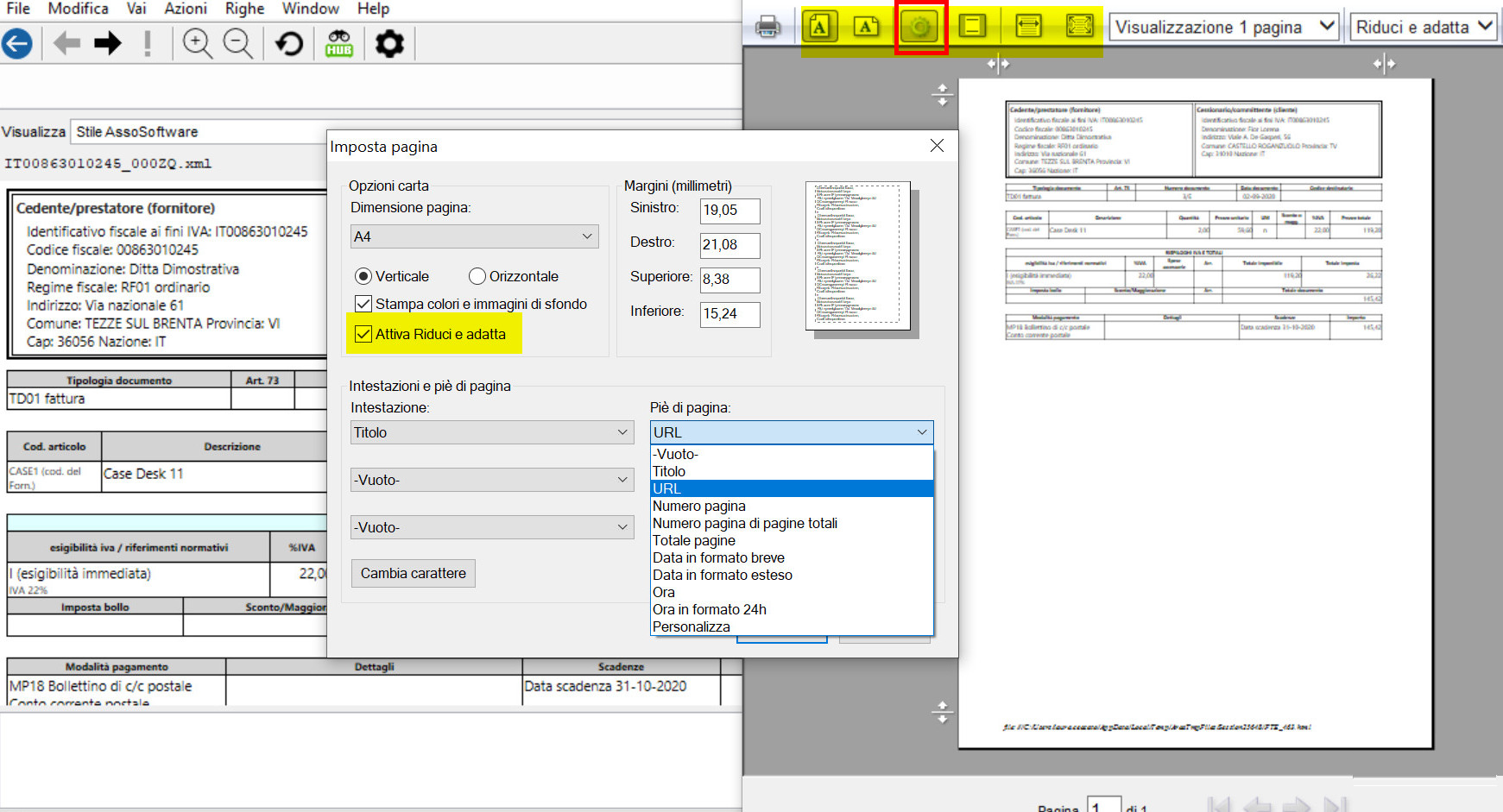Select the Verticale orientation radio button

click(x=363, y=276)
